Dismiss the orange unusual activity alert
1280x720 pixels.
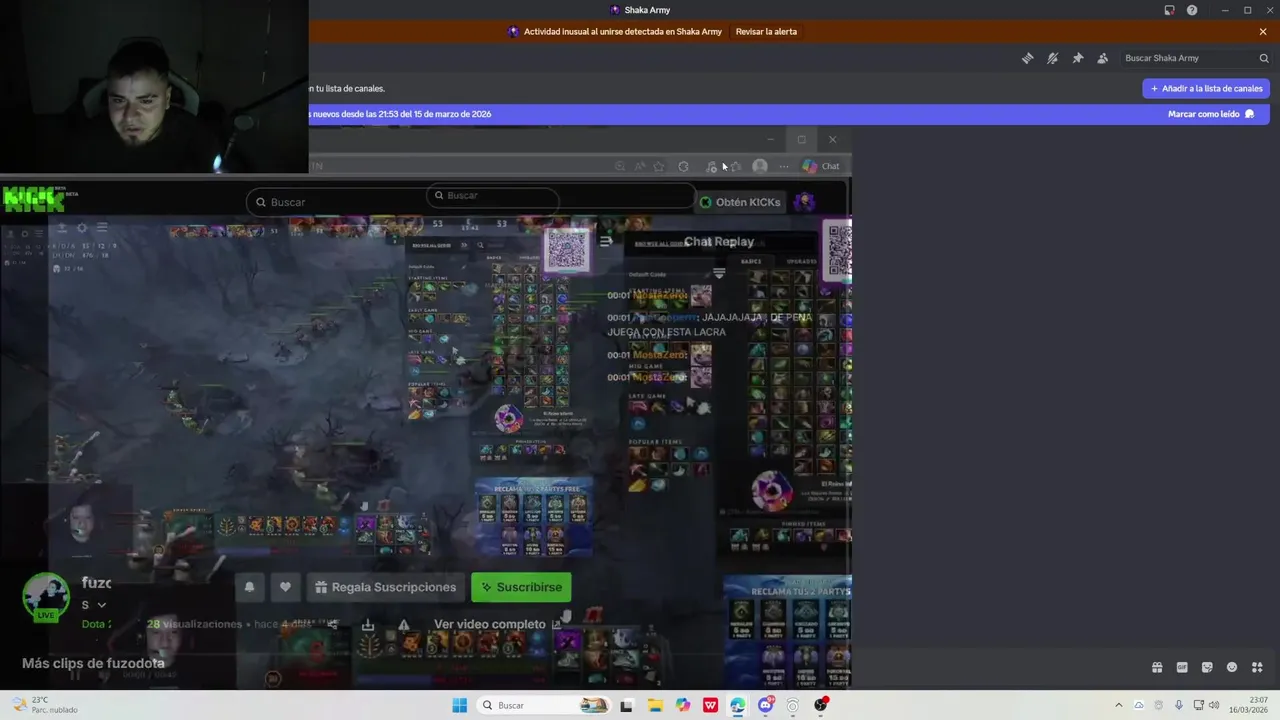(x=1263, y=31)
